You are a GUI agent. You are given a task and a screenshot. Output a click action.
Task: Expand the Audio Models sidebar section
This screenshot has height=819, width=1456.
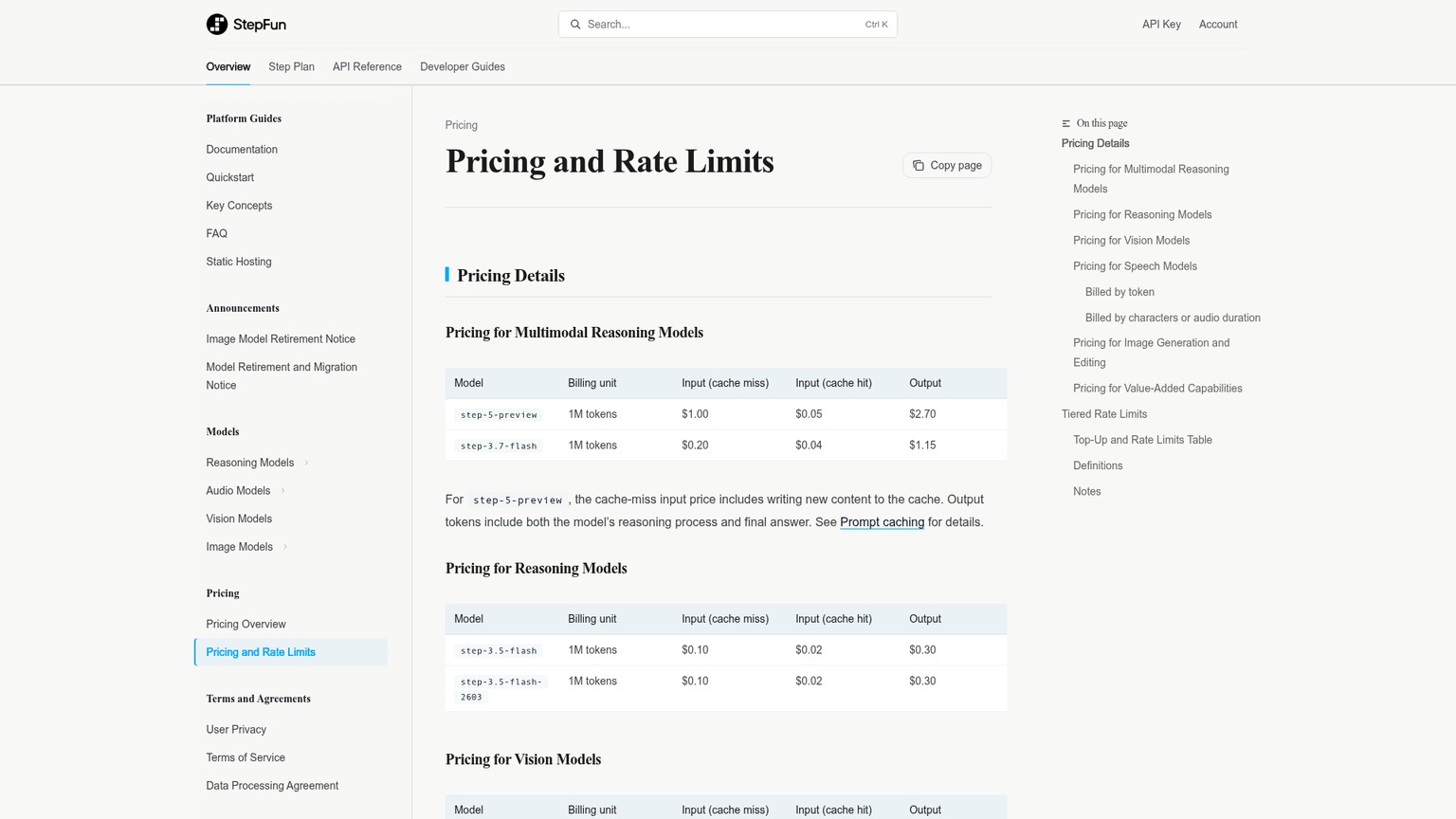point(282,491)
